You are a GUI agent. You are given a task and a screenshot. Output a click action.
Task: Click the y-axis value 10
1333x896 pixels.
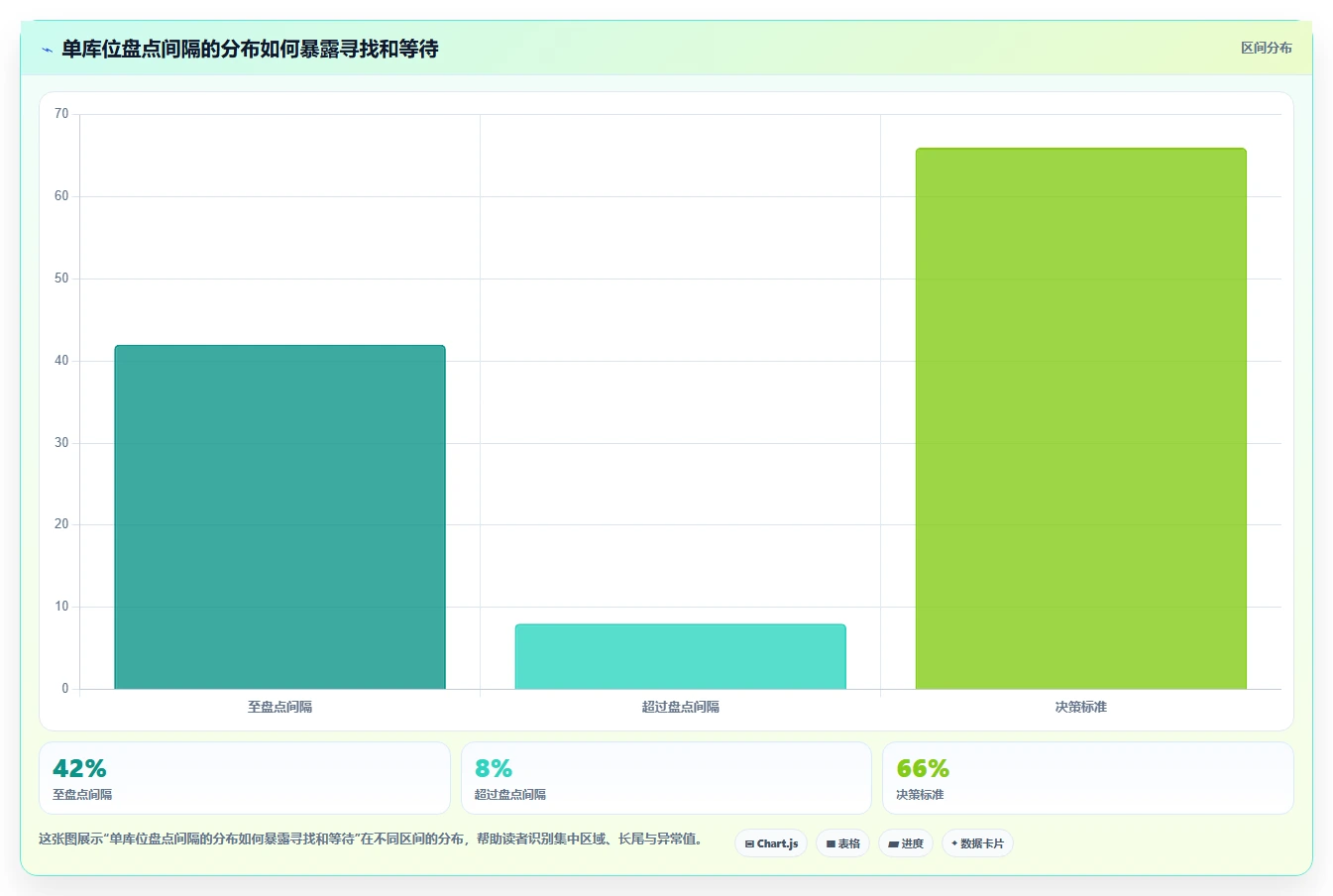point(61,607)
